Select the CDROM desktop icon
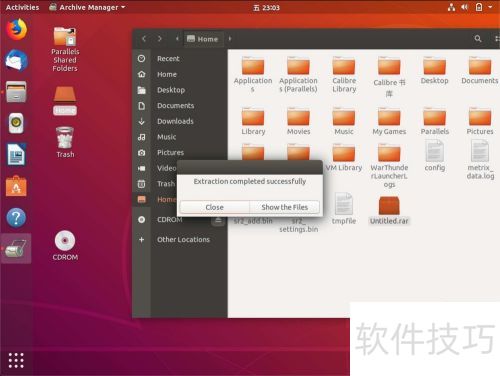500x376 pixels. pos(65,246)
